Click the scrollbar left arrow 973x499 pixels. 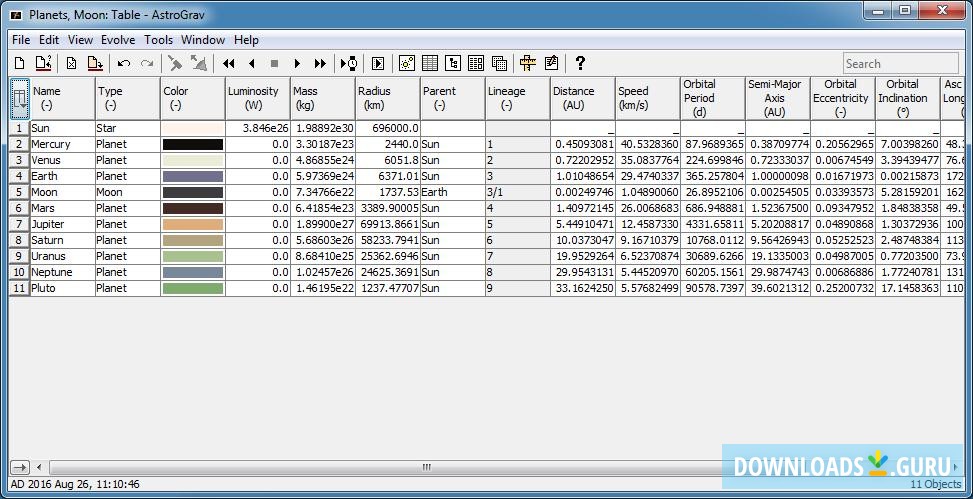pos(39,467)
